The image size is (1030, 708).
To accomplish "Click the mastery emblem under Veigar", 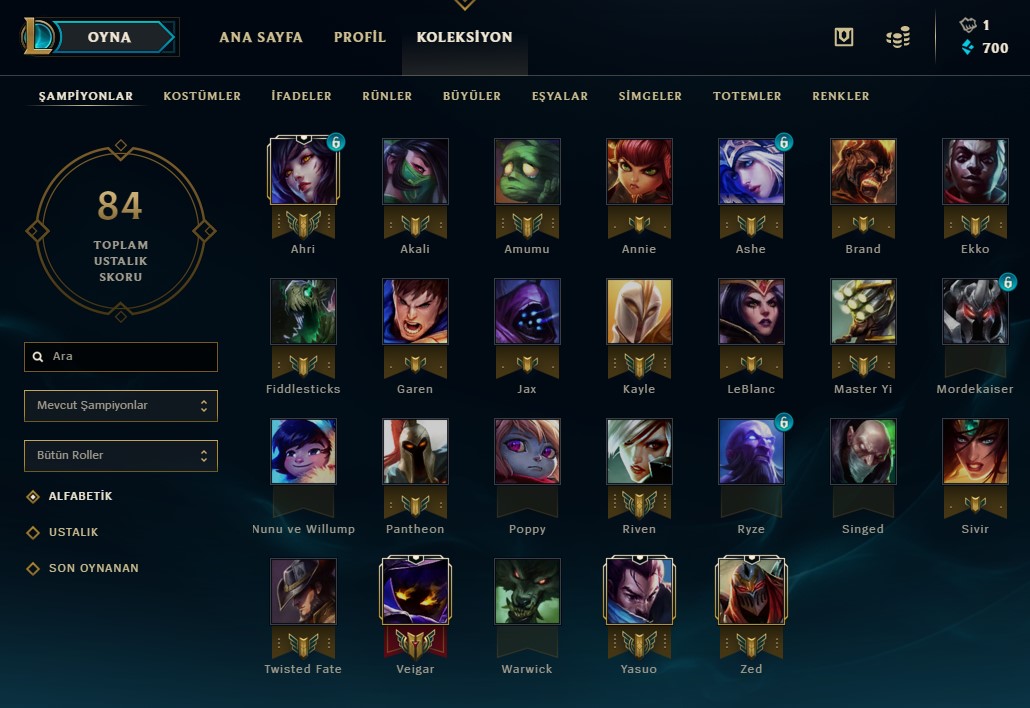I will (415, 642).
